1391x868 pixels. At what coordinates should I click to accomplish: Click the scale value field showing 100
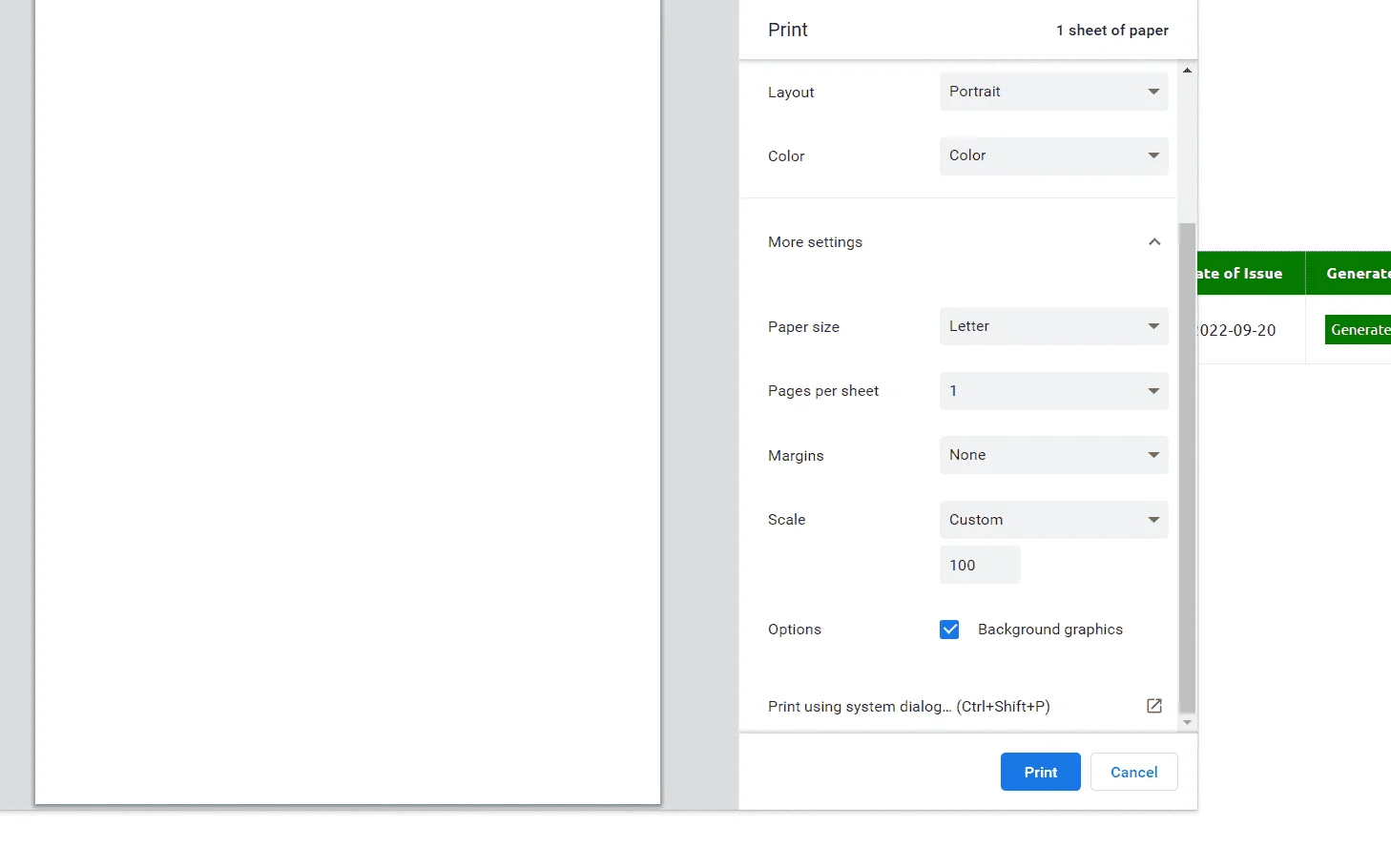point(980,565)
